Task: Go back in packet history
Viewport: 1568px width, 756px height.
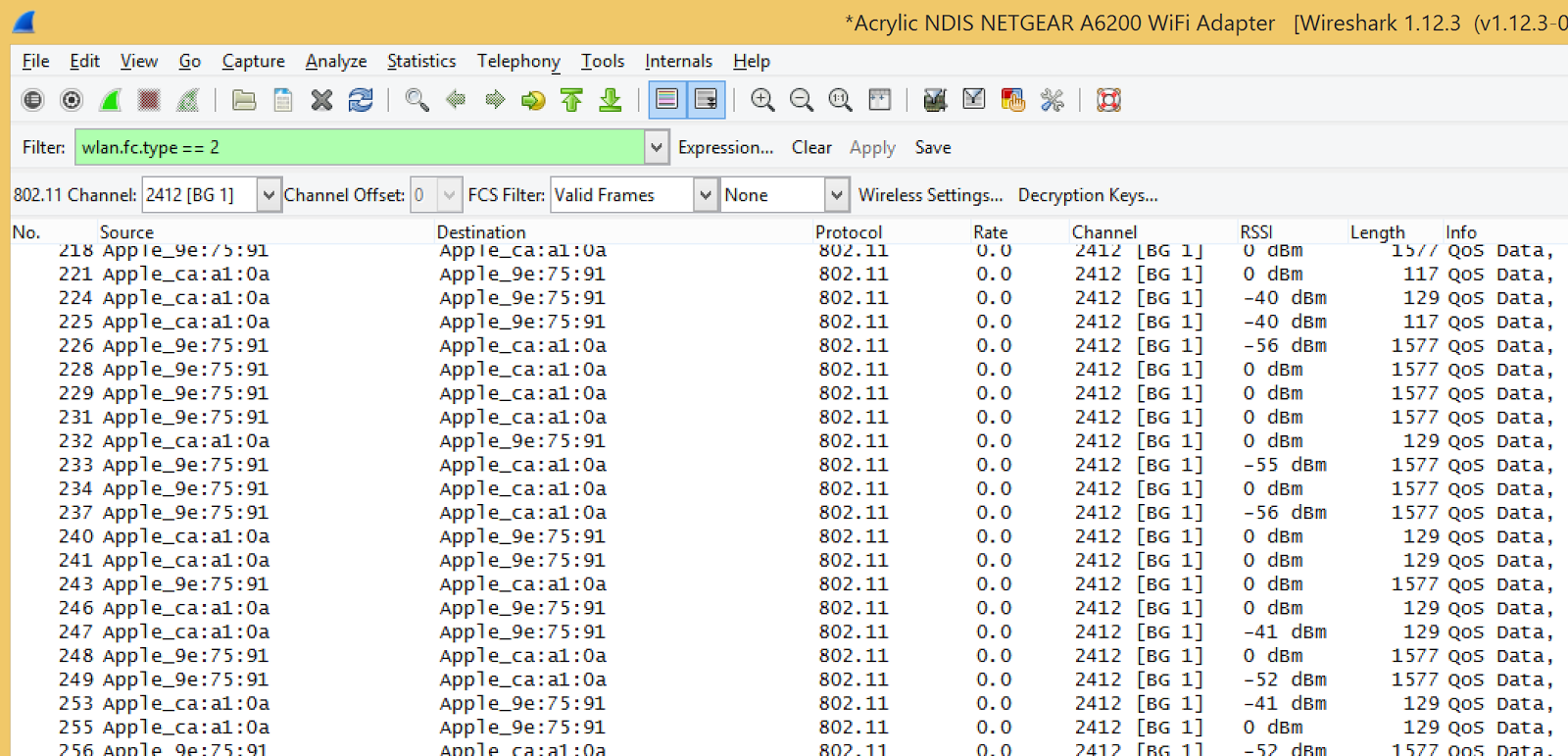Action: tap(456, 100)
